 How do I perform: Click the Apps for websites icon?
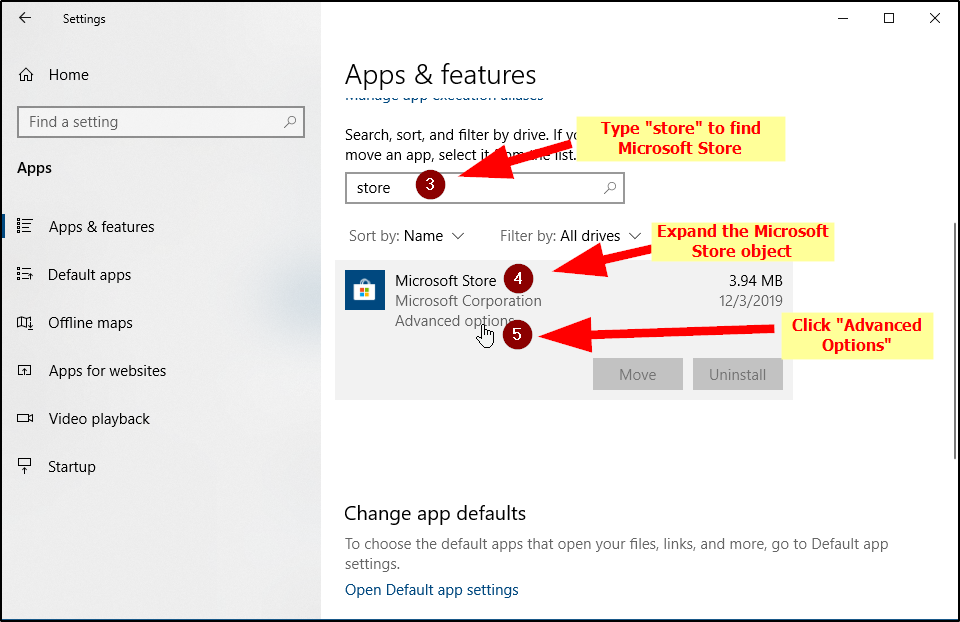tap(24, 370)
